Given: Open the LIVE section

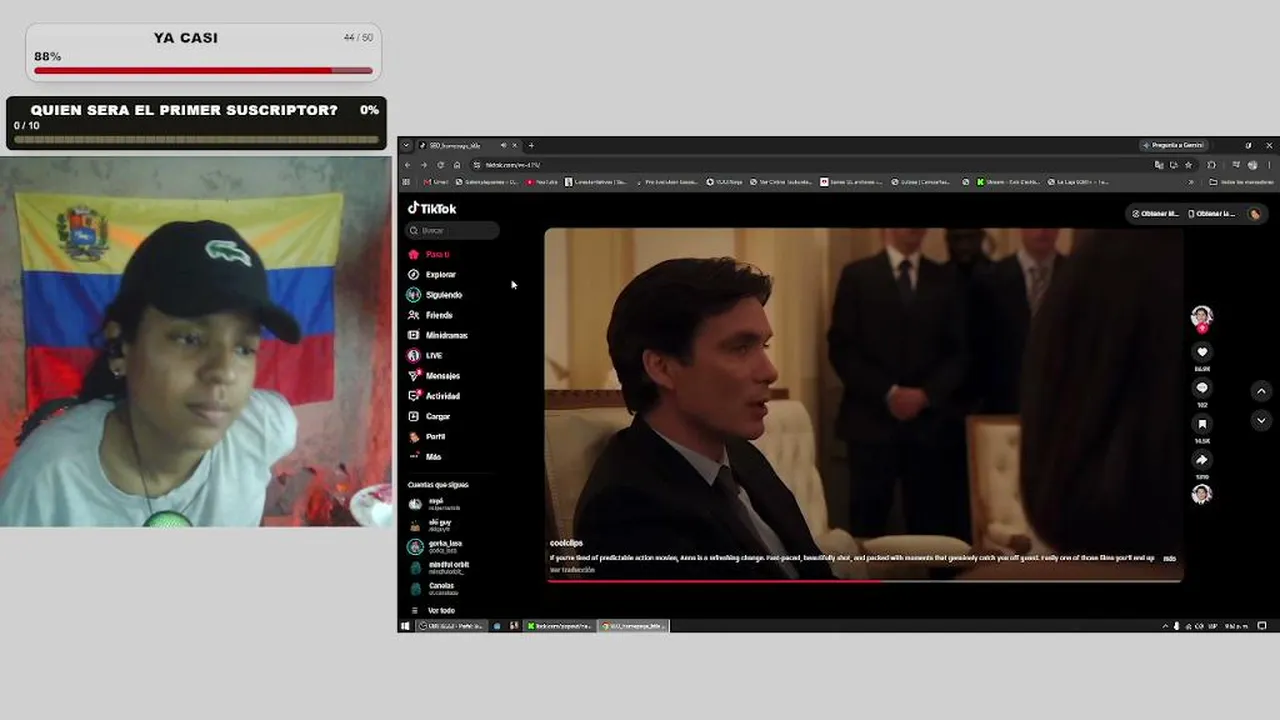Looking at the screenshot, I should coord(425,355).
